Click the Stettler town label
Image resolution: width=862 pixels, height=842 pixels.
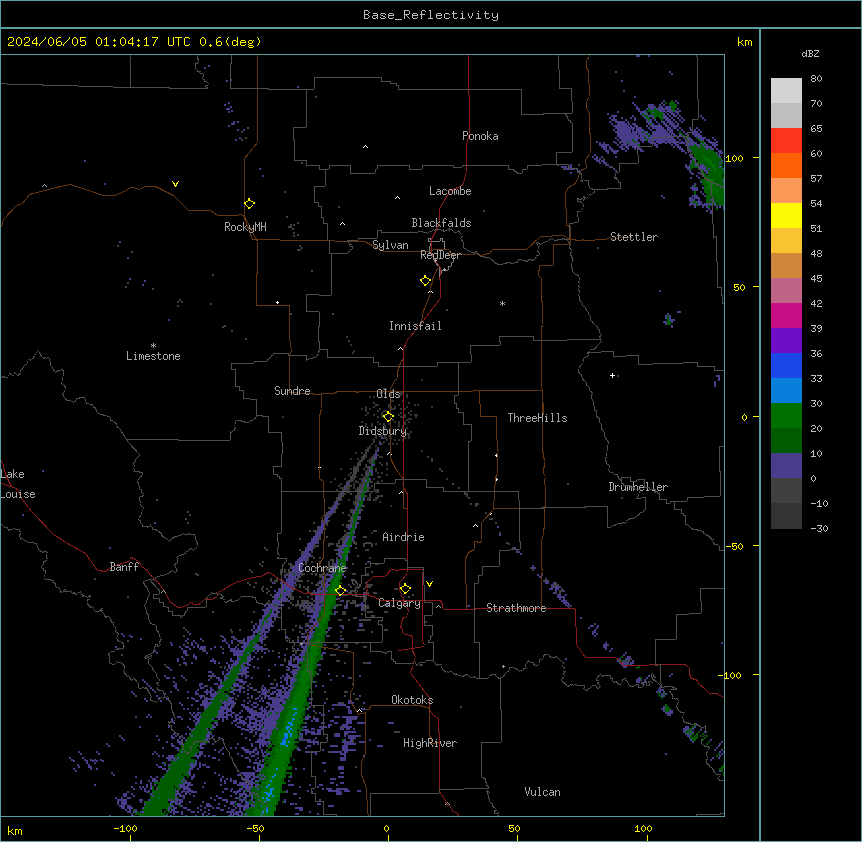click(634, 237)
